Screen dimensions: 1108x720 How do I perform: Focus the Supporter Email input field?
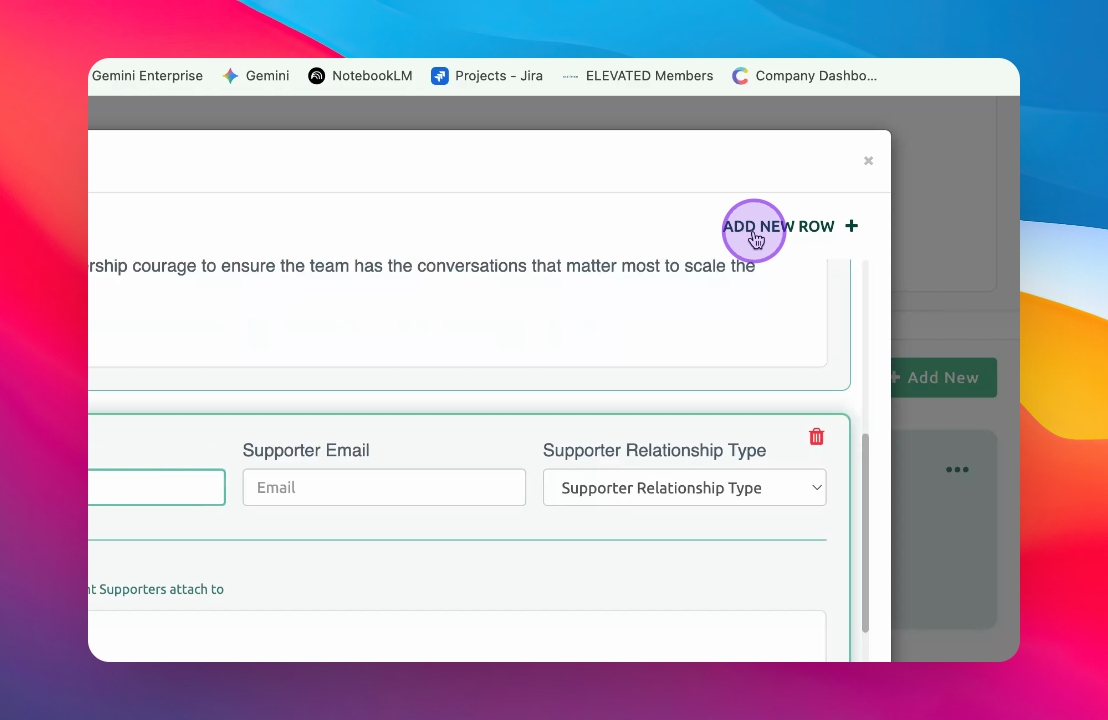tap(384, 488)
